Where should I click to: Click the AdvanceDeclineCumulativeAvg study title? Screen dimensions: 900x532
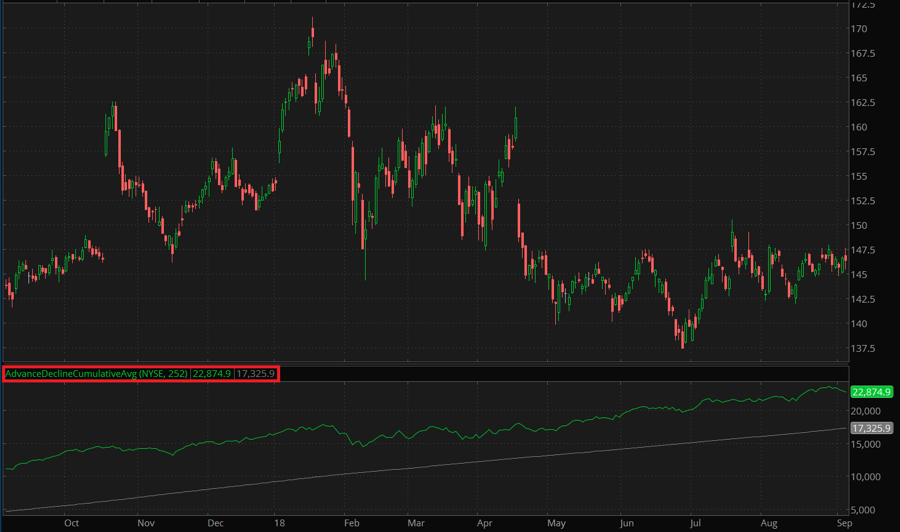click(x=96, y=374)
